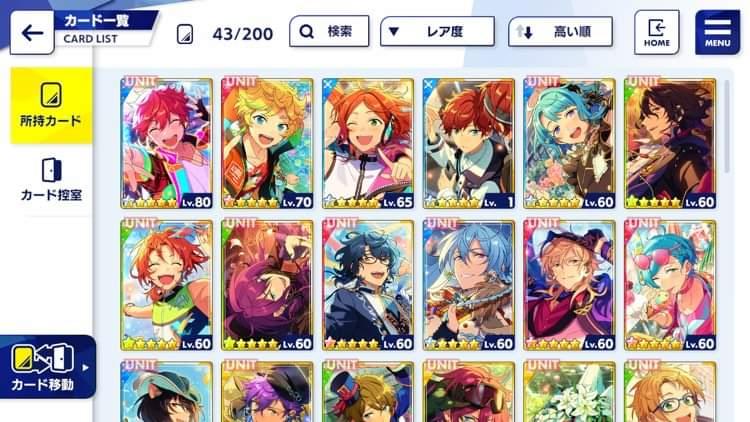Choose the Lv.1 card

(x=469, y=144)
